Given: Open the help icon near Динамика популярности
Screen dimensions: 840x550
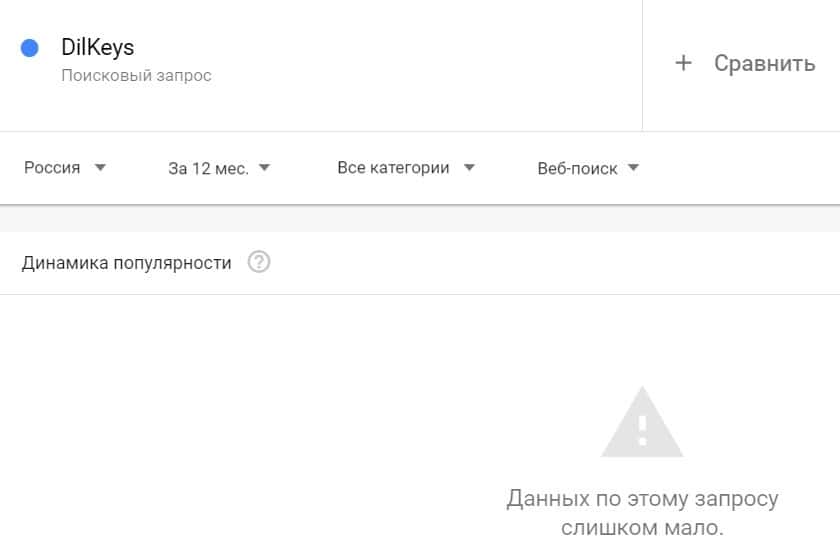Looking at the screenshot, I should 259,263.
